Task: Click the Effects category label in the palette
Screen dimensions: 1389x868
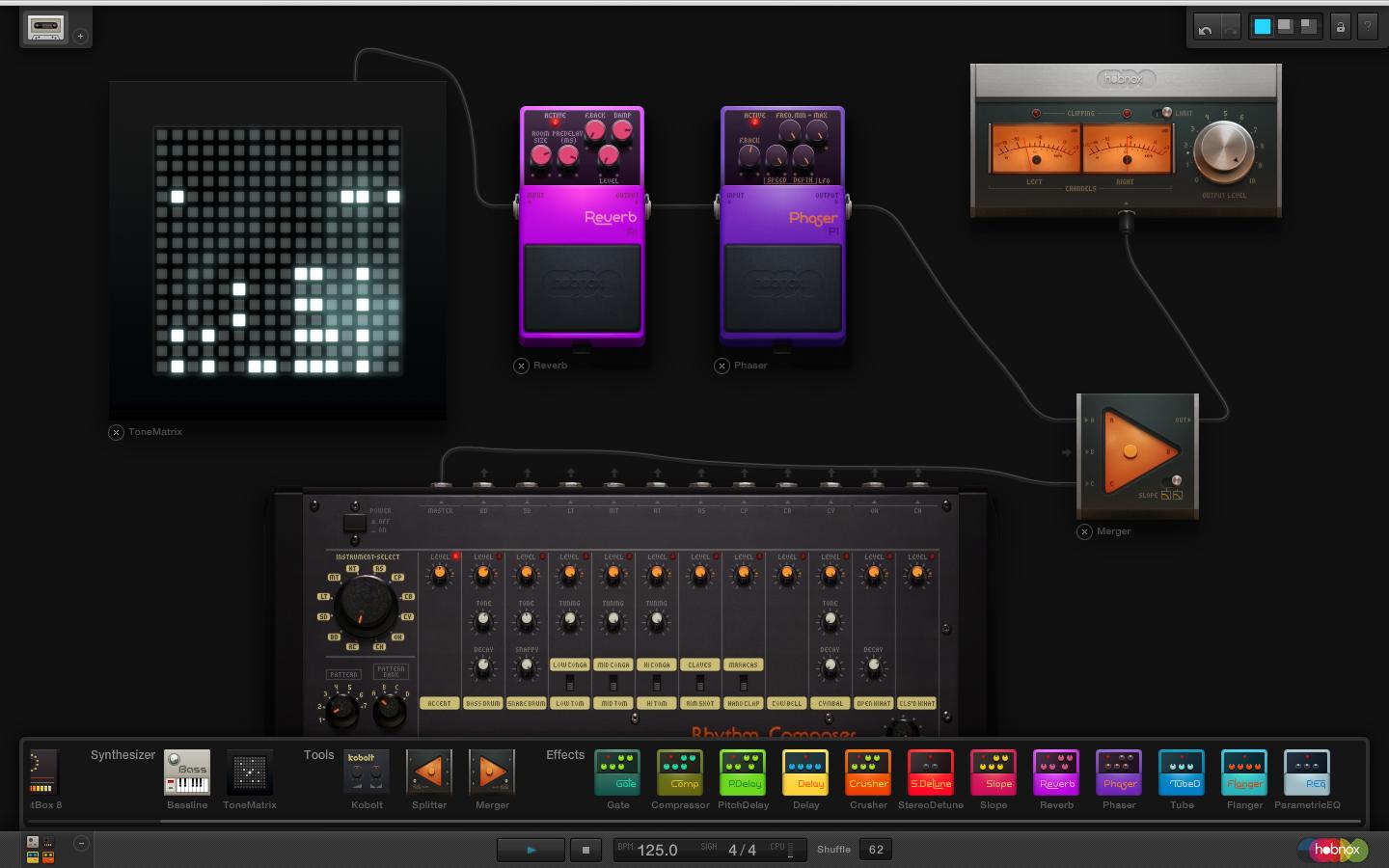Action: tap(565, 755)
